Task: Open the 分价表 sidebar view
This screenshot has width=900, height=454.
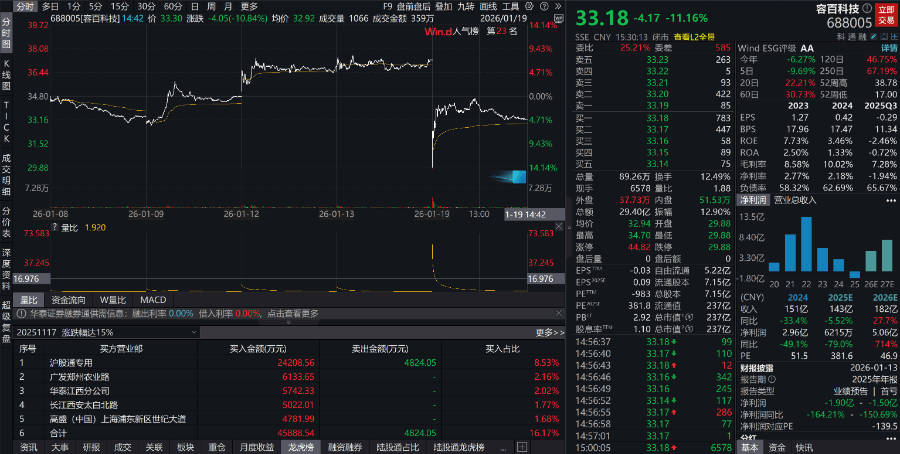Action: tap(6, 222)
